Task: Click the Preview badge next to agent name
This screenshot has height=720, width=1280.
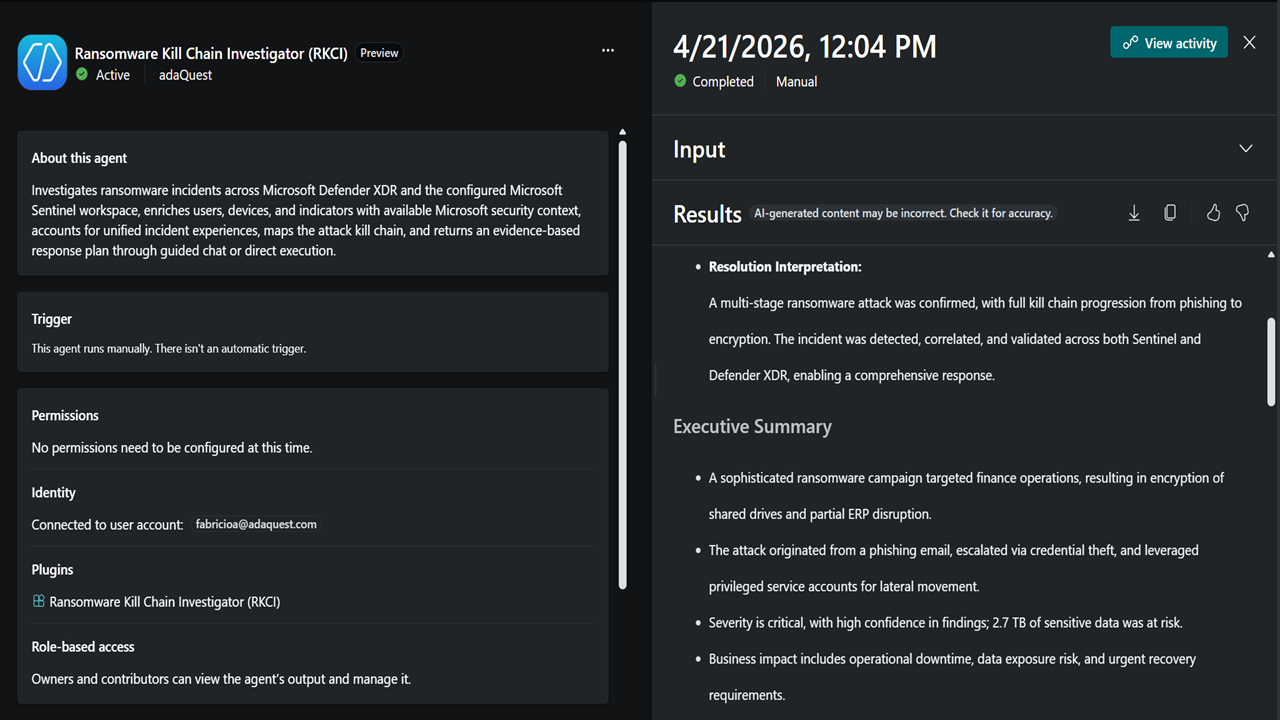Action: [x=379, y=53]
